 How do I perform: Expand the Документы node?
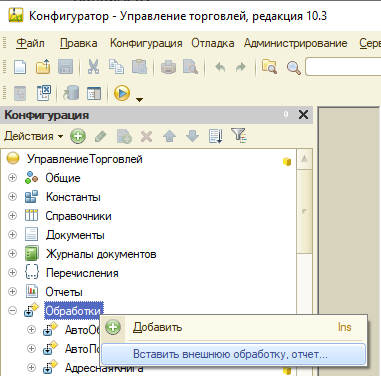[12, 235]
